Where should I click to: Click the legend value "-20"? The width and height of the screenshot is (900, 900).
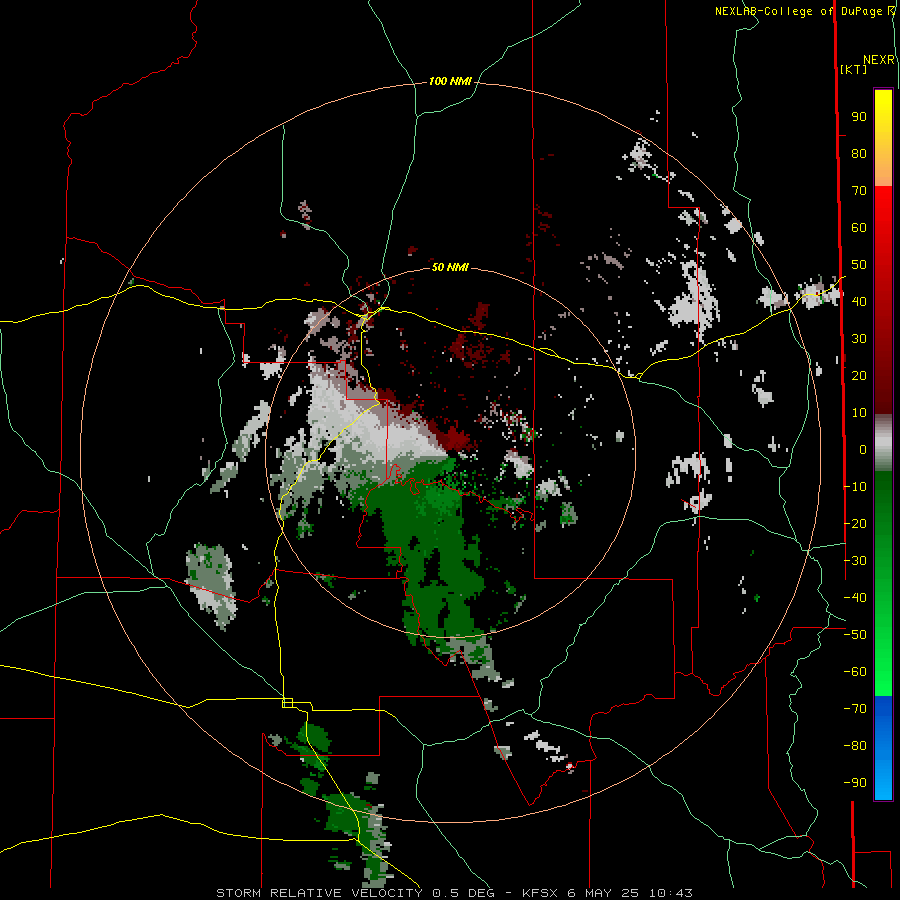(855, 523)
